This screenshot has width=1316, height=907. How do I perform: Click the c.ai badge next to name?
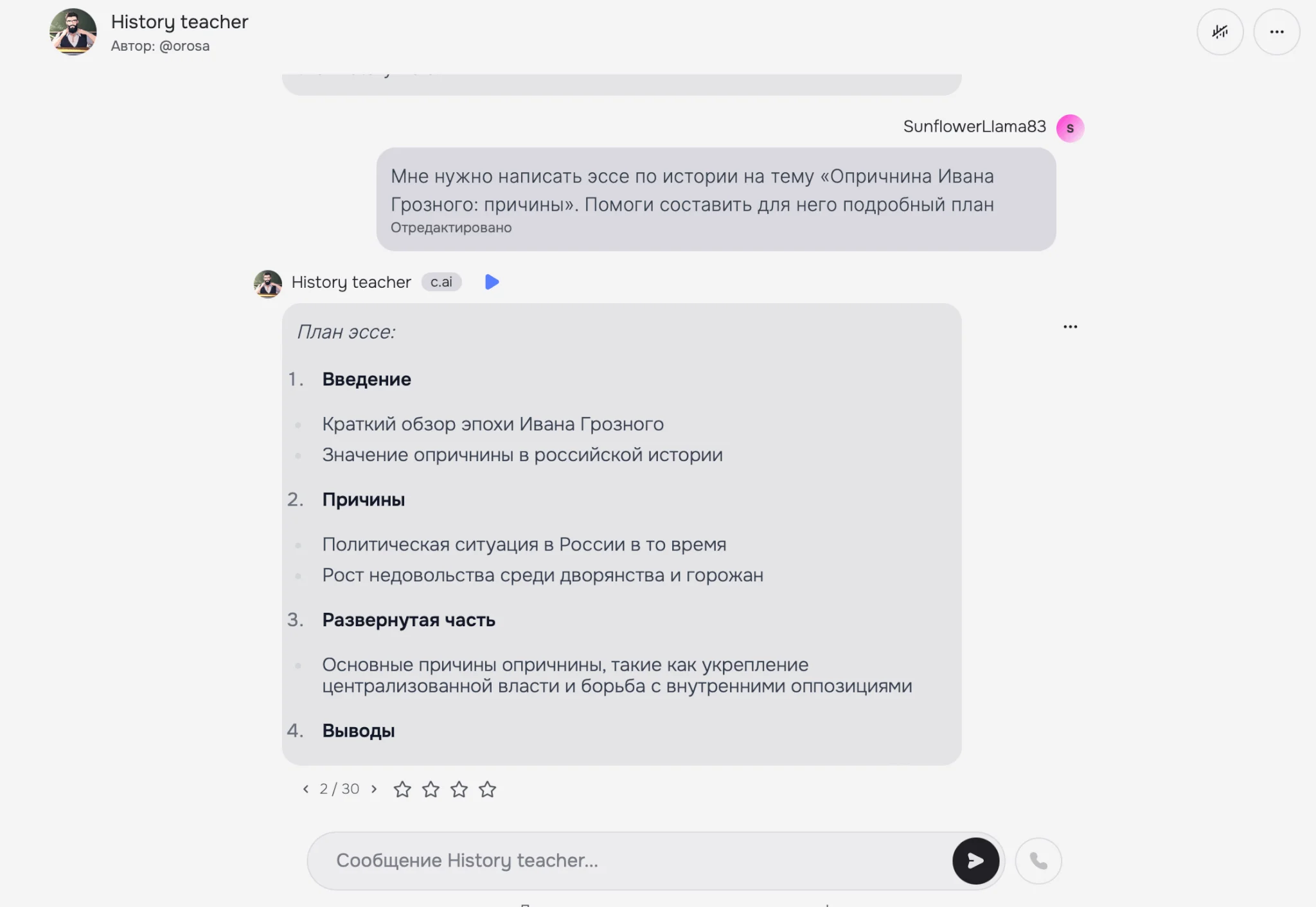click(x=441, y=282)
